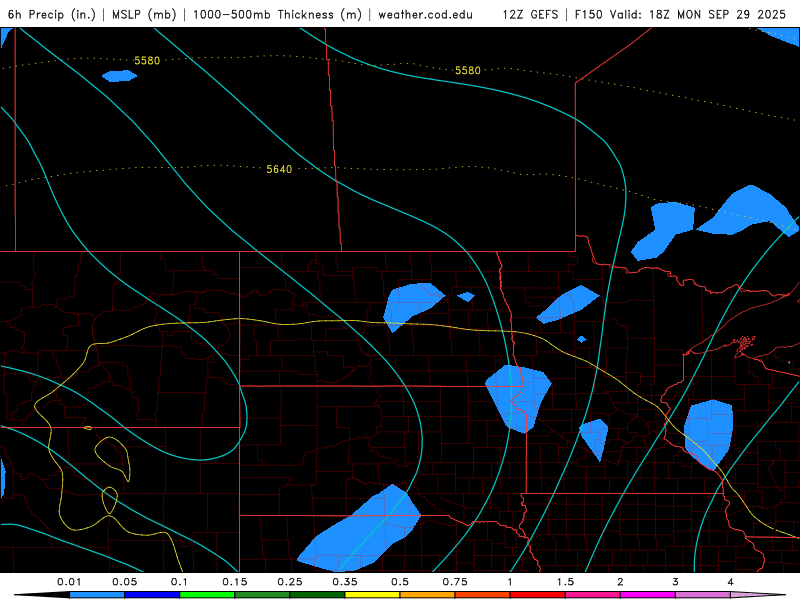Click the 'MSLP (mb)' title text
Viewport: 800px width, 600px height.
pos(144,14)
